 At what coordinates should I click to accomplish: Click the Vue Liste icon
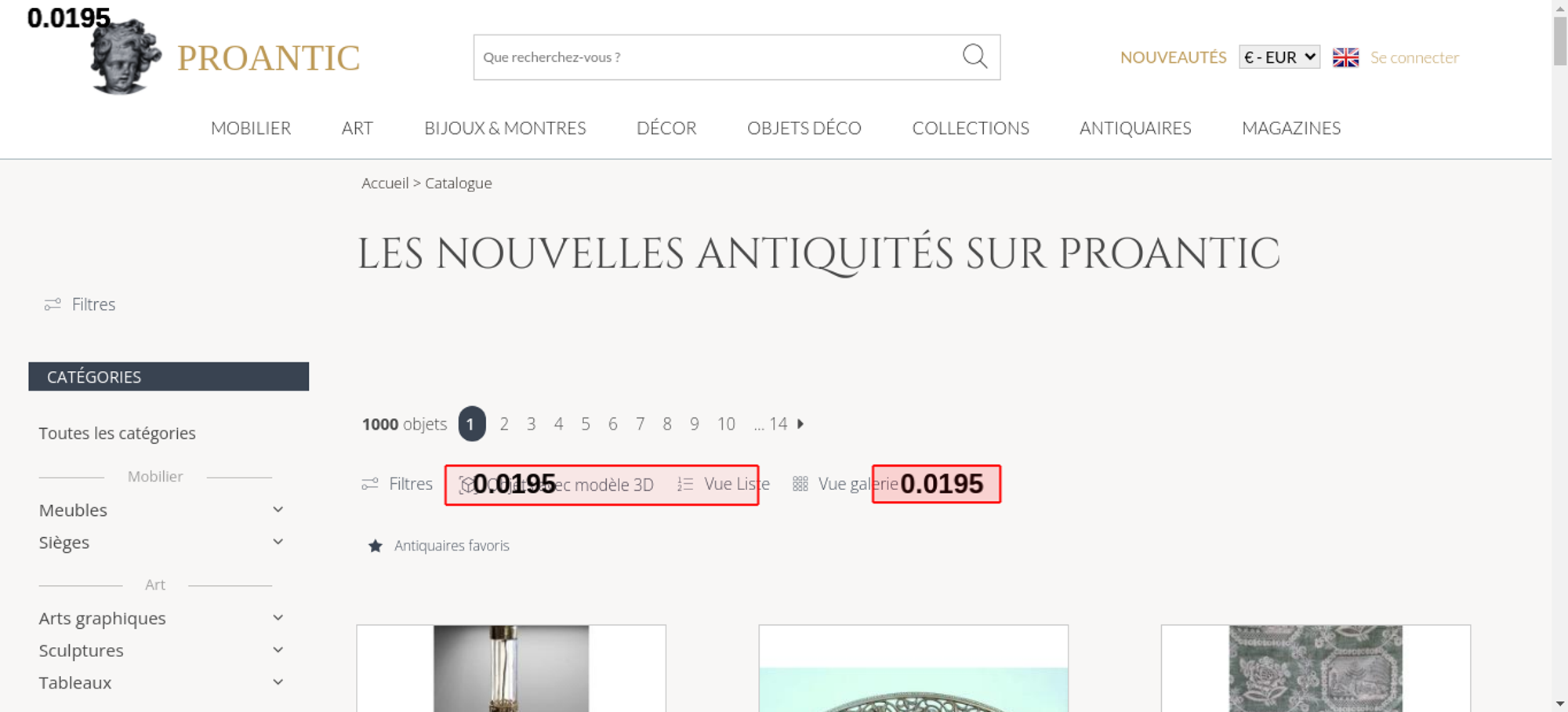pos(685,485)
